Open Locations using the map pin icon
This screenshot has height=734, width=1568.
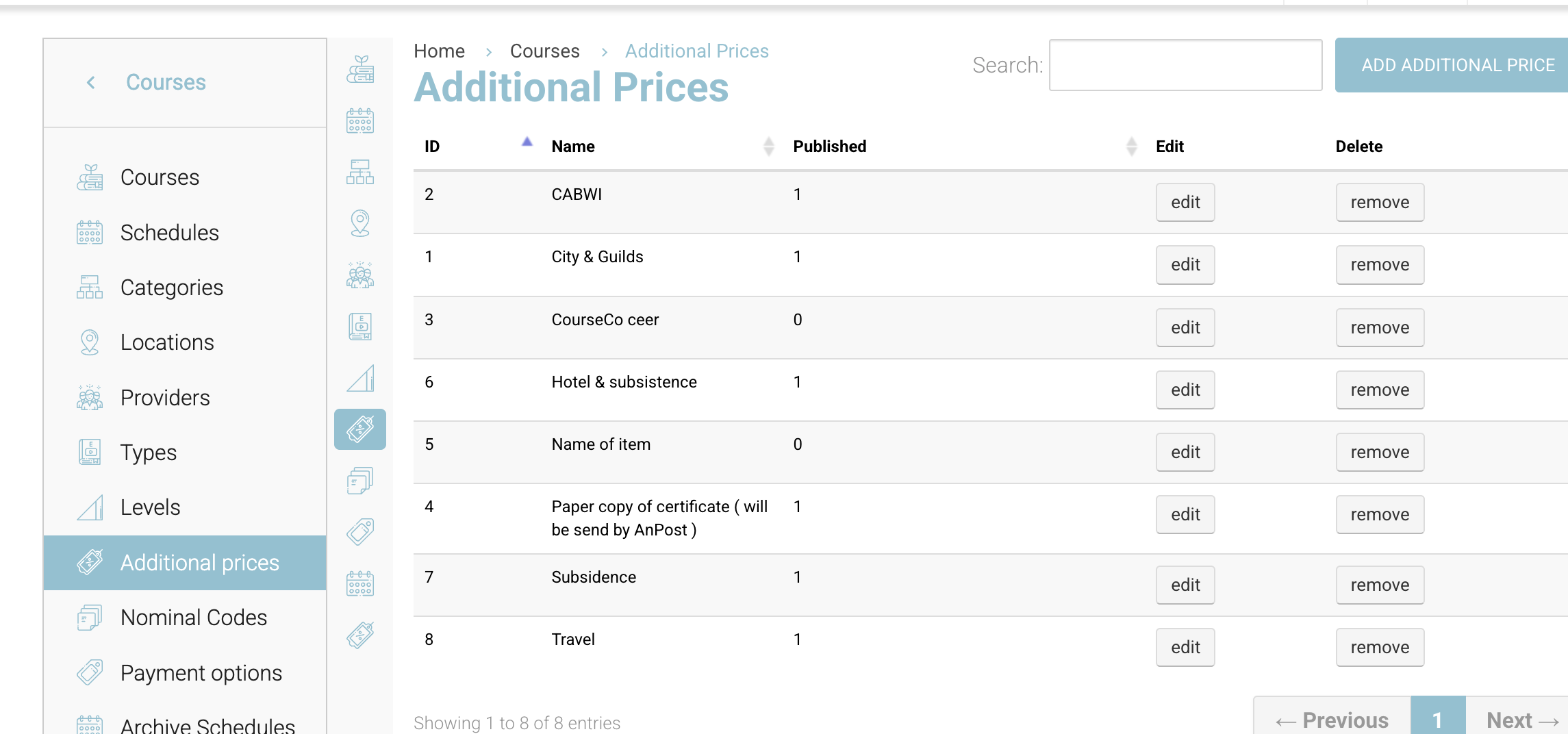pyautogui.click(x=360, y=222)
